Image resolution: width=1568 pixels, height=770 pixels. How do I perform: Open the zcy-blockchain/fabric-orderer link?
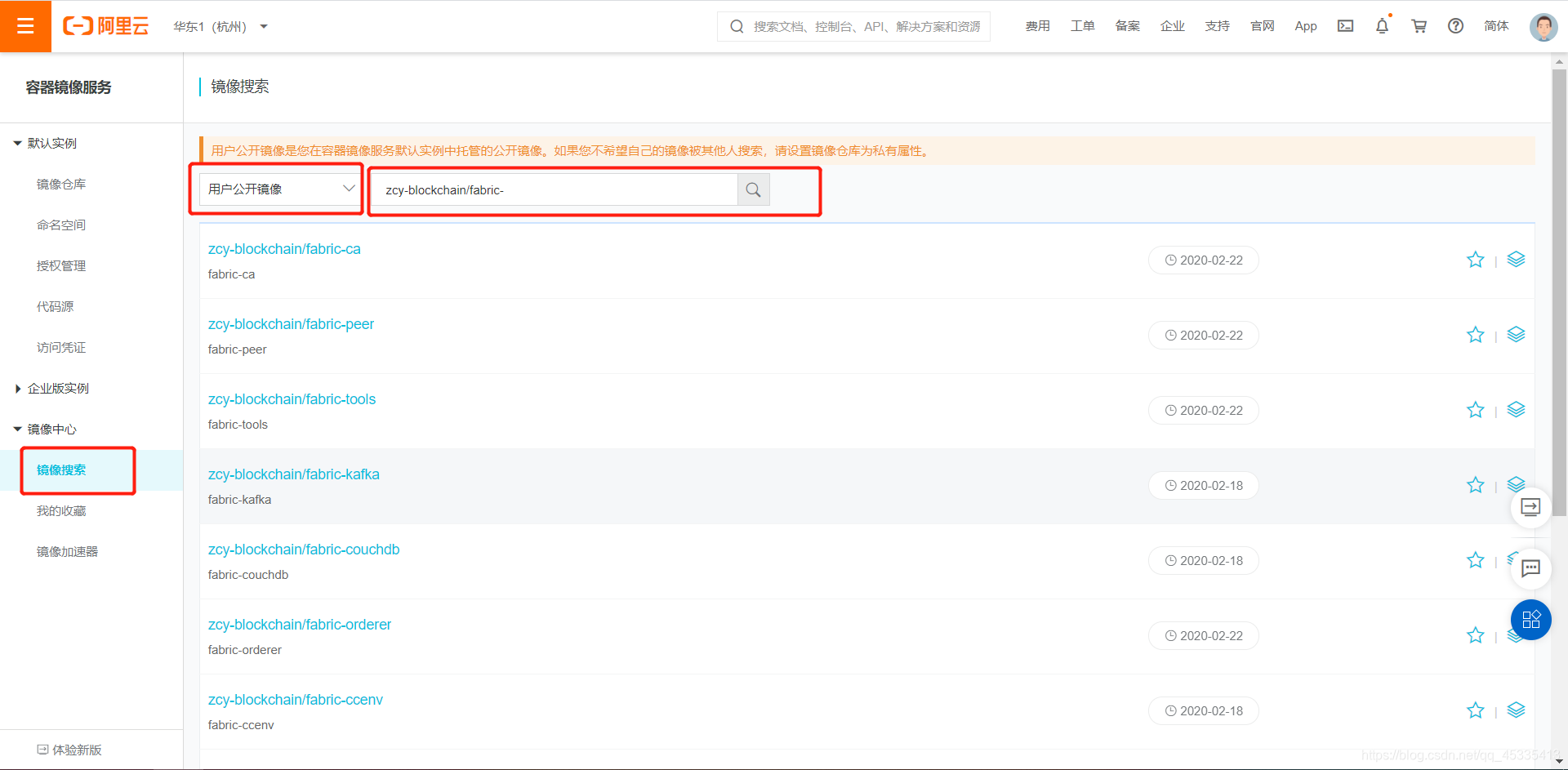pos(300,625)
